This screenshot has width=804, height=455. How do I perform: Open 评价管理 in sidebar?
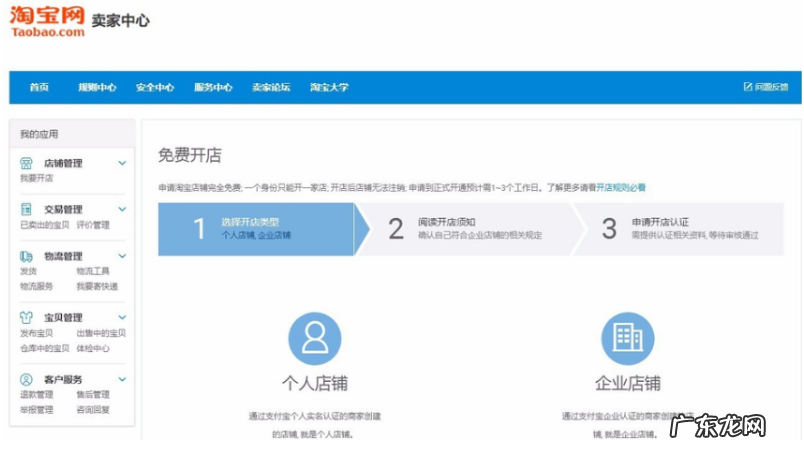tap(93, 225)
